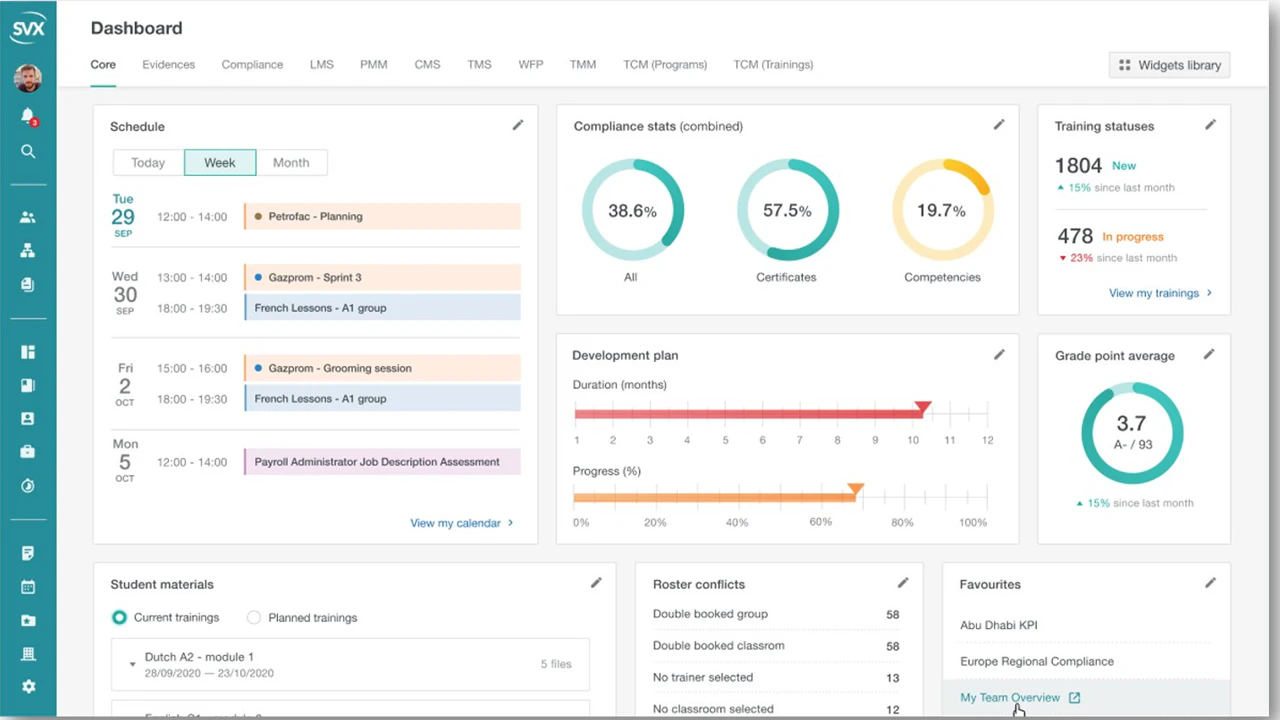
Task: Select the Current trainings radio button
Action: click(x=119, y=617)
